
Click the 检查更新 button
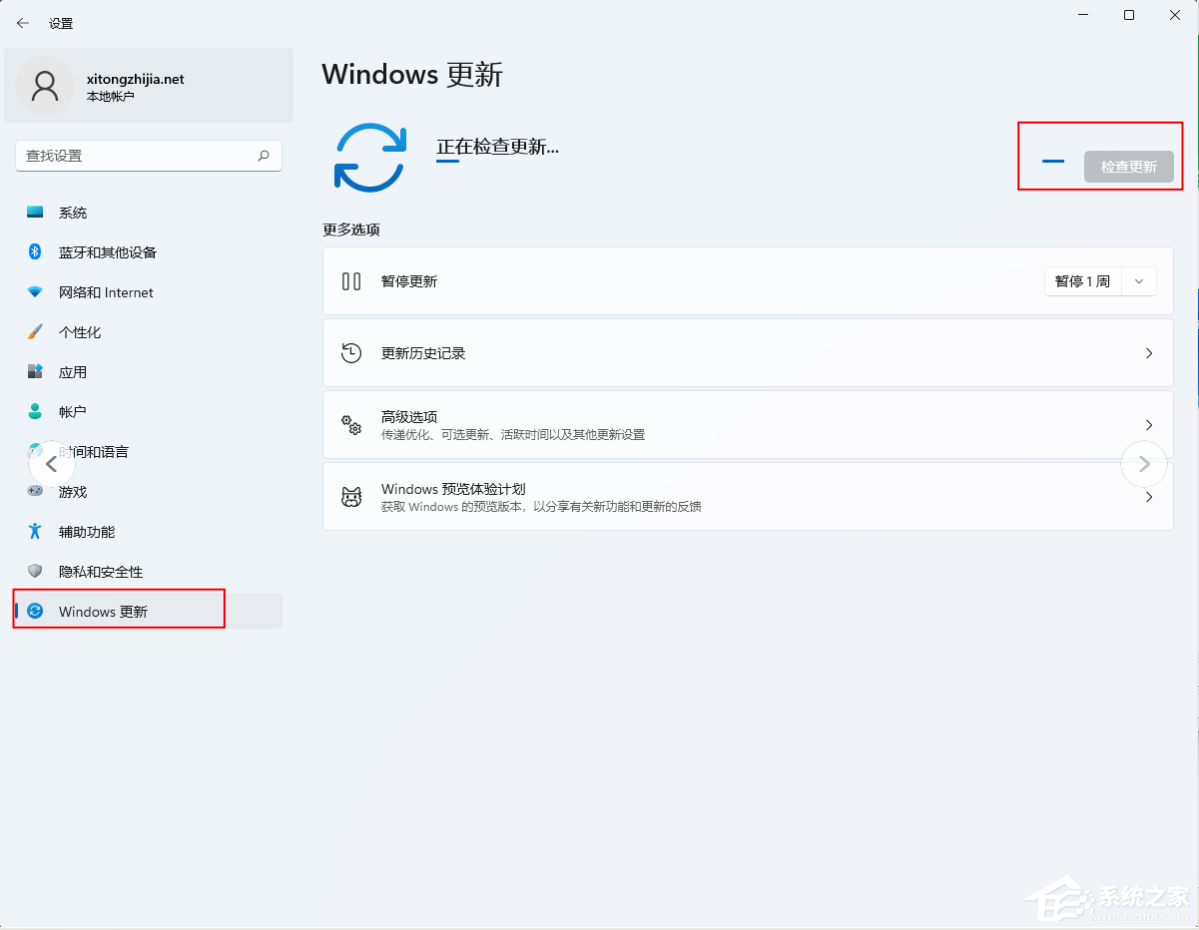tap(1129, 166)
